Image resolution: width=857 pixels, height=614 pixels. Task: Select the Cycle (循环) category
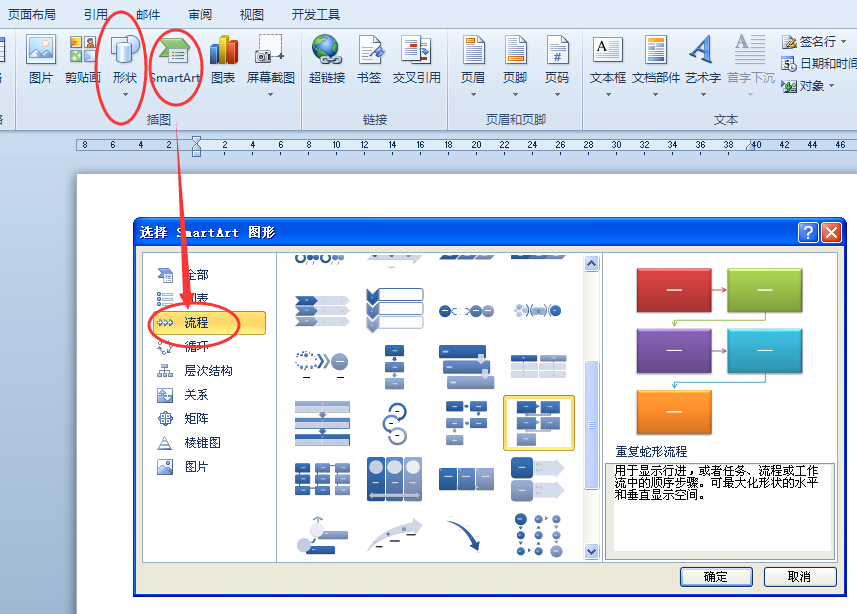point(209,347)
